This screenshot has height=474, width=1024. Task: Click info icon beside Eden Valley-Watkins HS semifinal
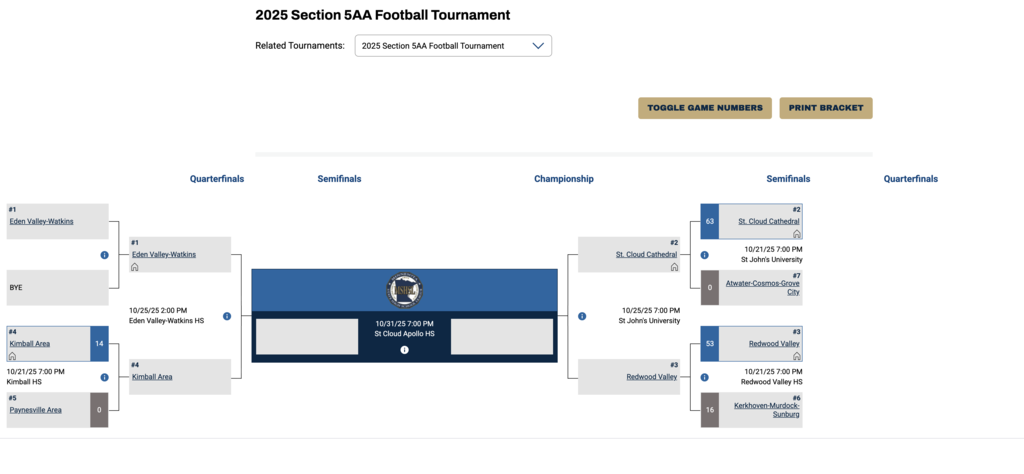coord(227,316)
